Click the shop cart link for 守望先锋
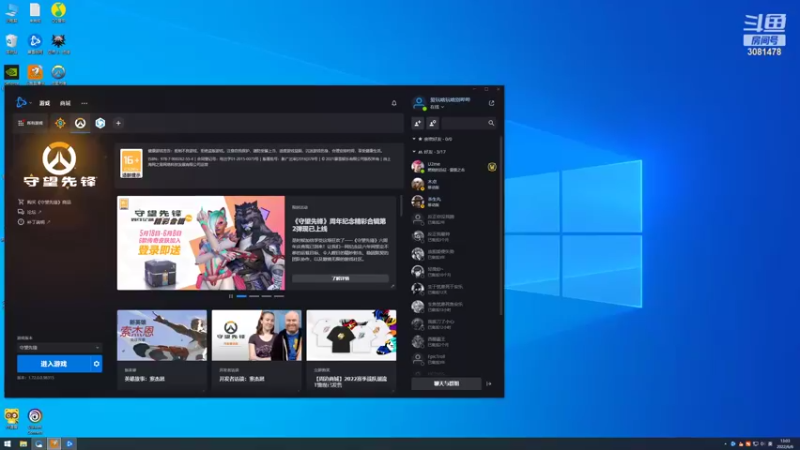 [x=44, y=202]
